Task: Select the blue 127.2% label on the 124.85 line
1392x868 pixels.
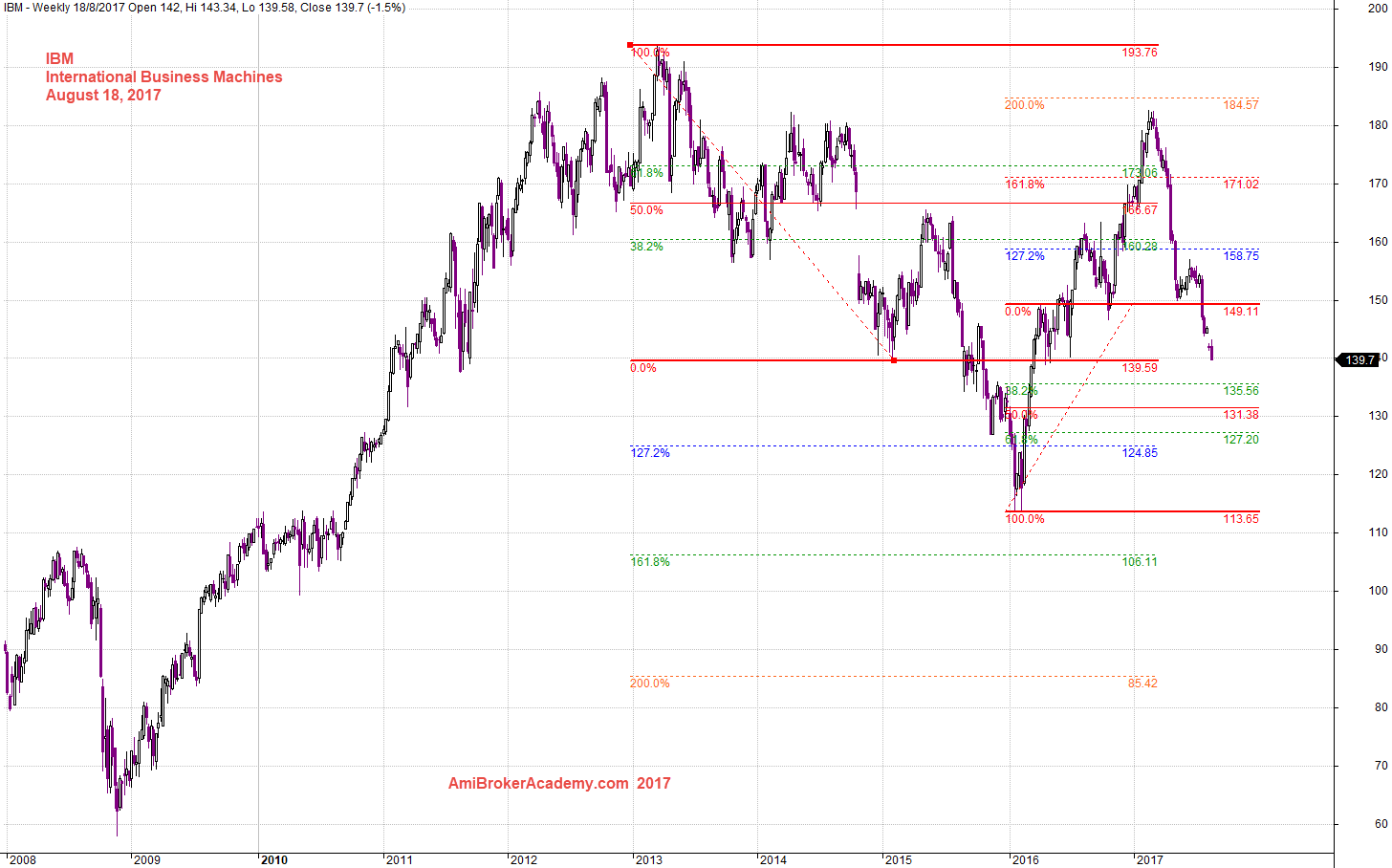Action: pos(650,453)
